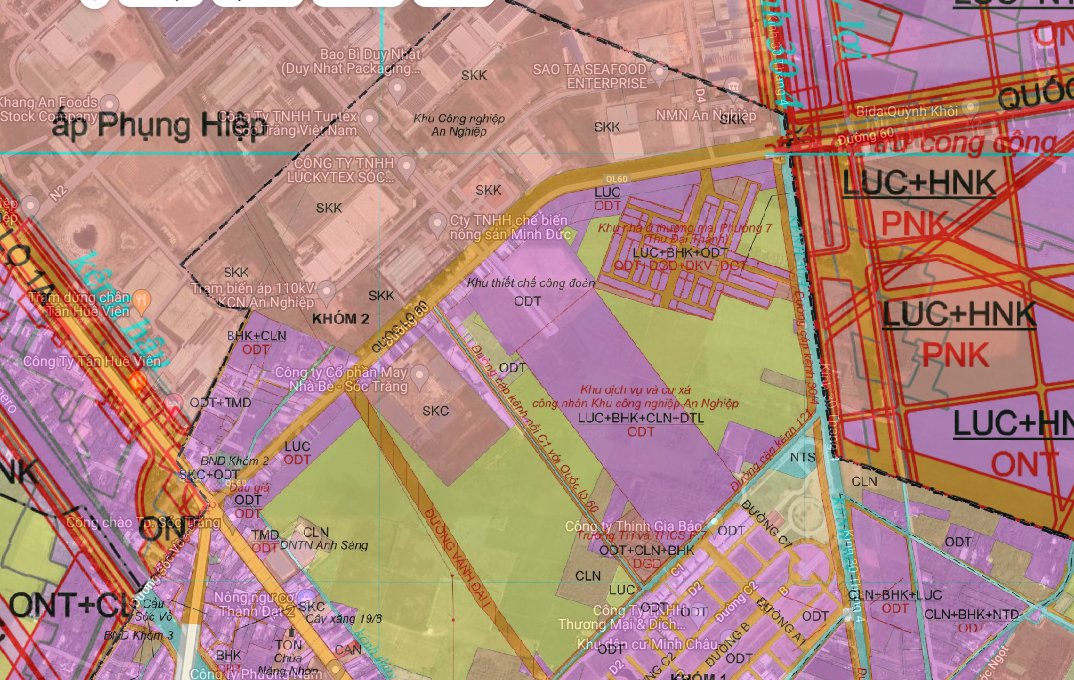Click the ĐƯỜNG C7 street label
The height and width of the screenshot is (680, 1074).
767,524
